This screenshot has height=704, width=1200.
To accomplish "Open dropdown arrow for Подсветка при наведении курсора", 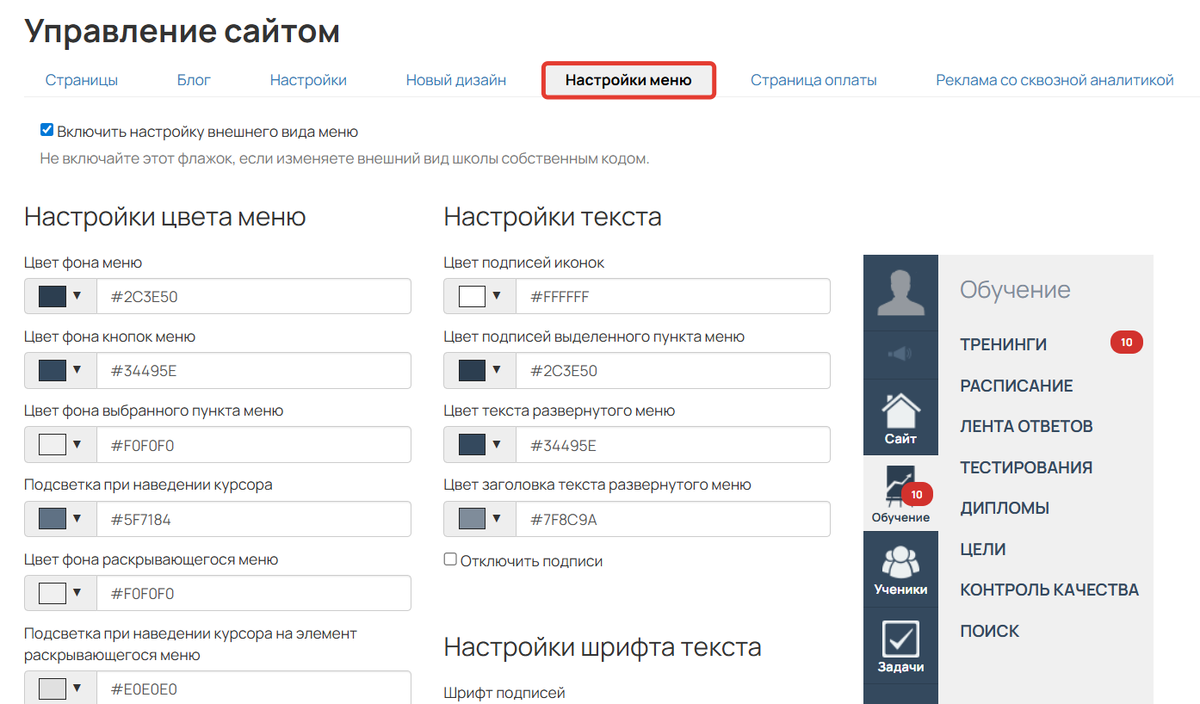I will [x=77, y=518].
